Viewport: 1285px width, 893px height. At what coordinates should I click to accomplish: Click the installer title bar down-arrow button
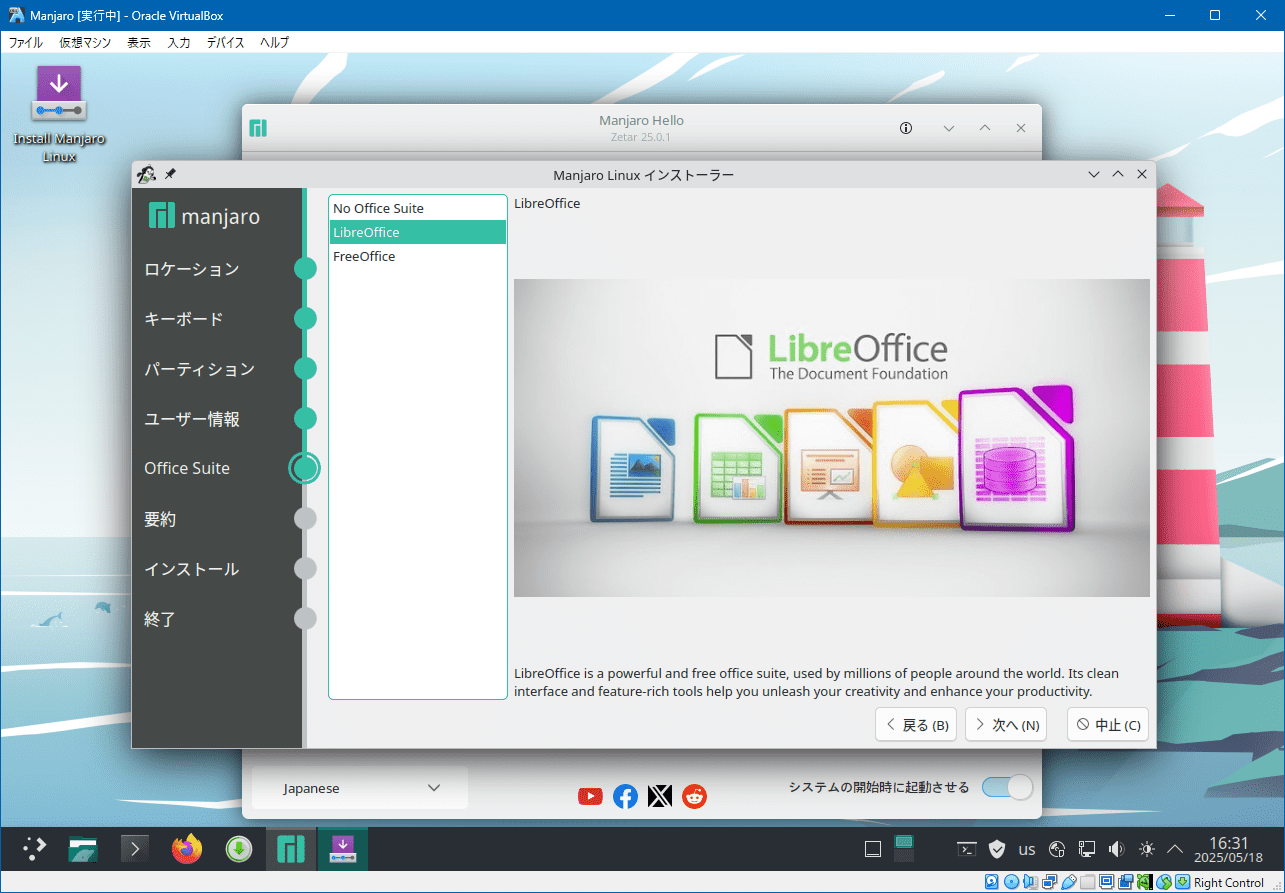(x=1094, y=174)
